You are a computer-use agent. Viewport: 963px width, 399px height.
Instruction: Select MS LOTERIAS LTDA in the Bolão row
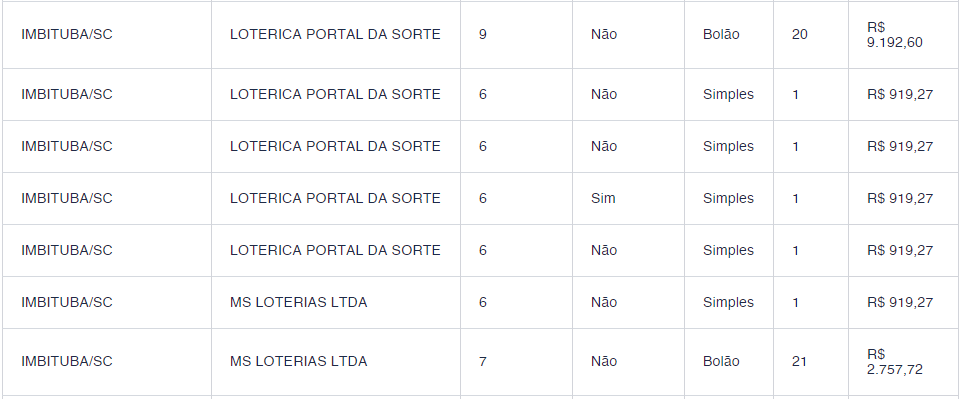(298, 362)
